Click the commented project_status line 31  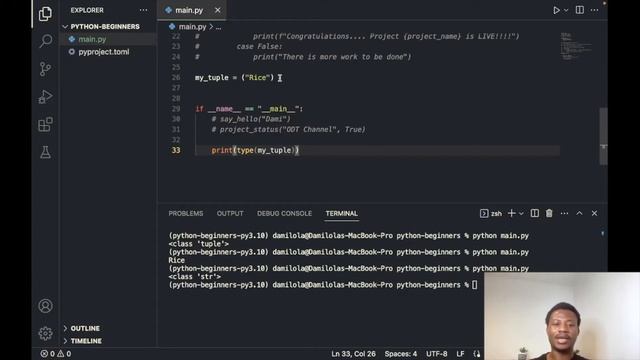(288, 130)
